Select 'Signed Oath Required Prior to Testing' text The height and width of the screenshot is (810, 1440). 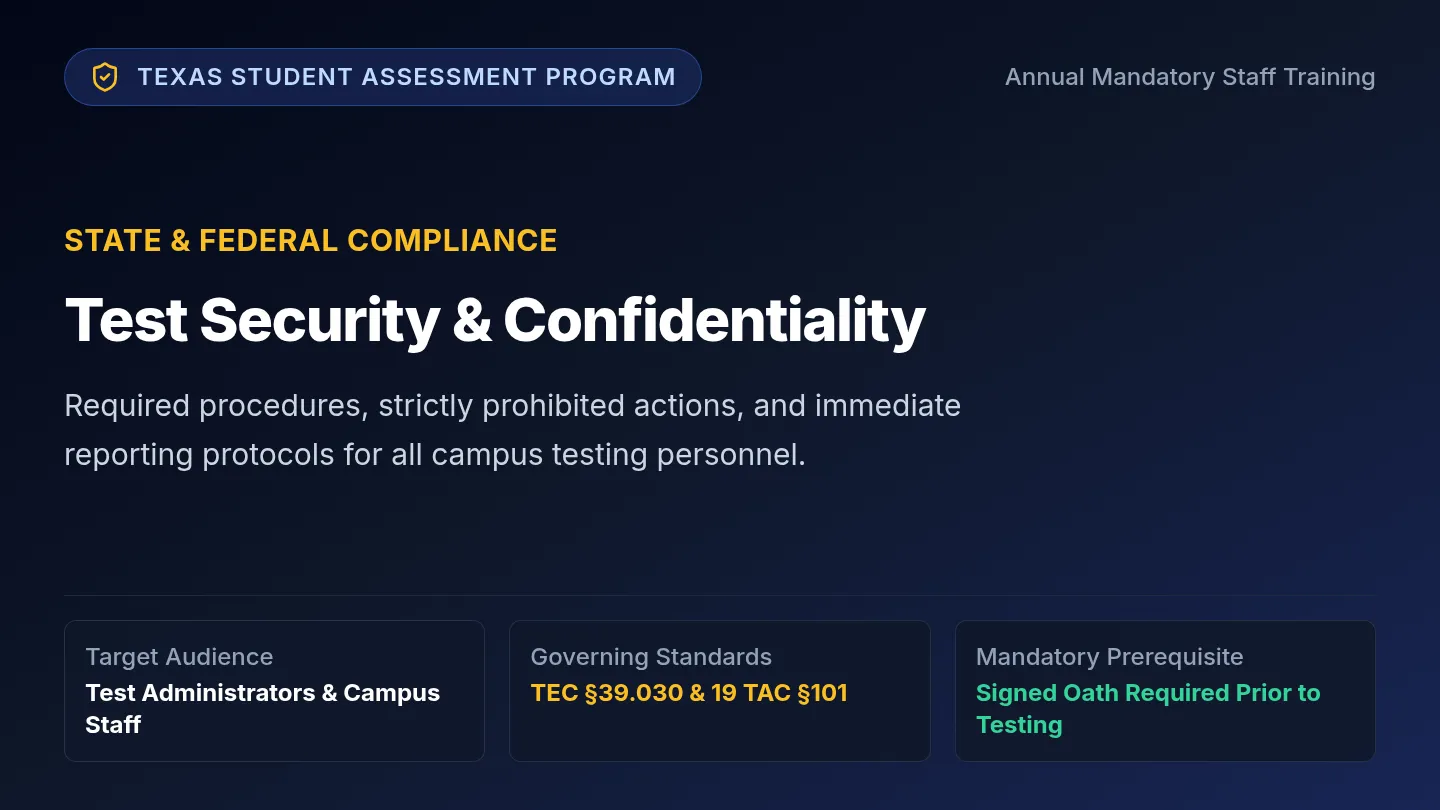tap(1148, 709)
